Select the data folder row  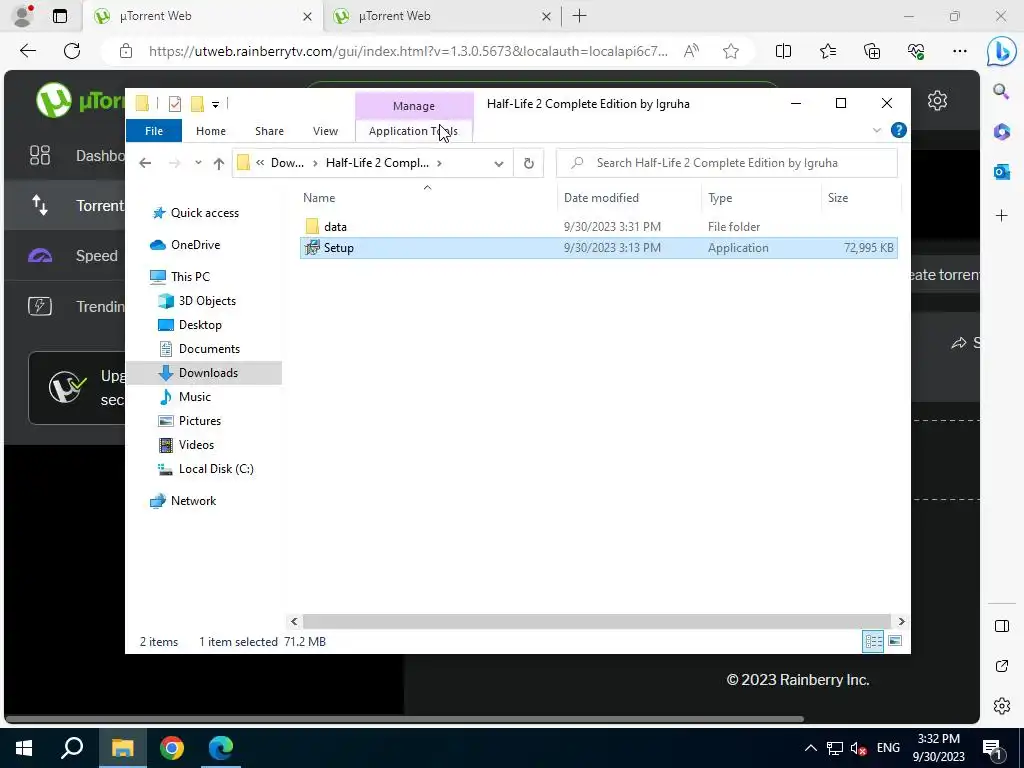pos(598,227)
